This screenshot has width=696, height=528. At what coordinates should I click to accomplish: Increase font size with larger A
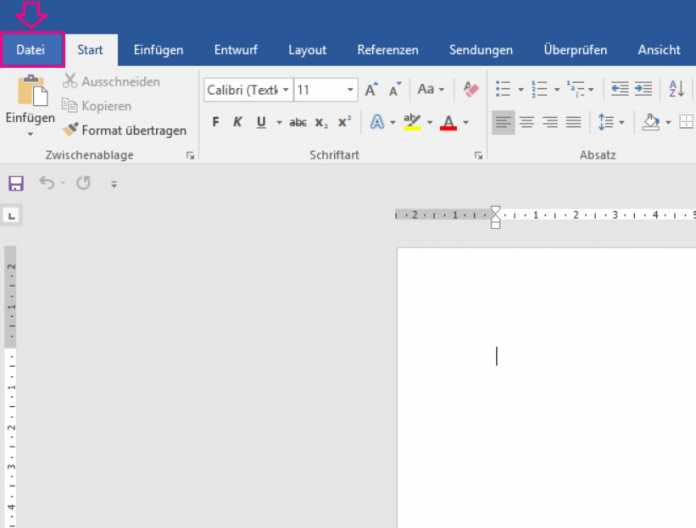(371, 90)
